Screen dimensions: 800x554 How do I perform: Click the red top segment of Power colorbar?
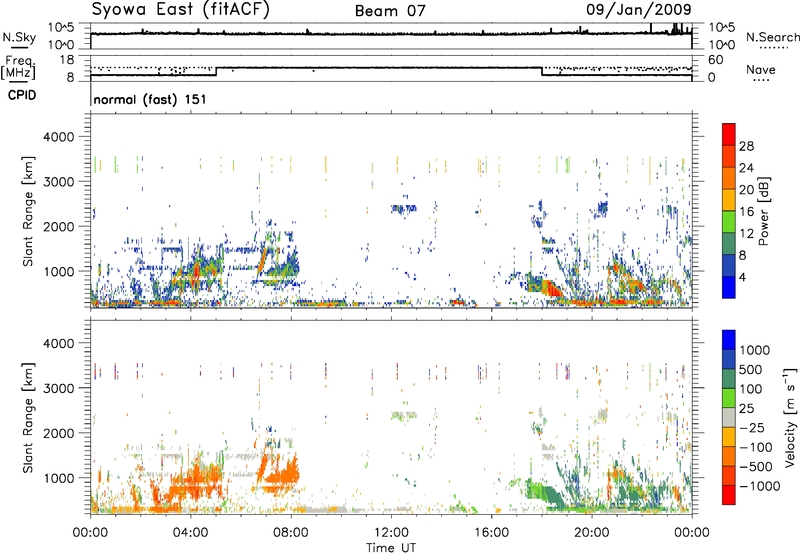729,134
